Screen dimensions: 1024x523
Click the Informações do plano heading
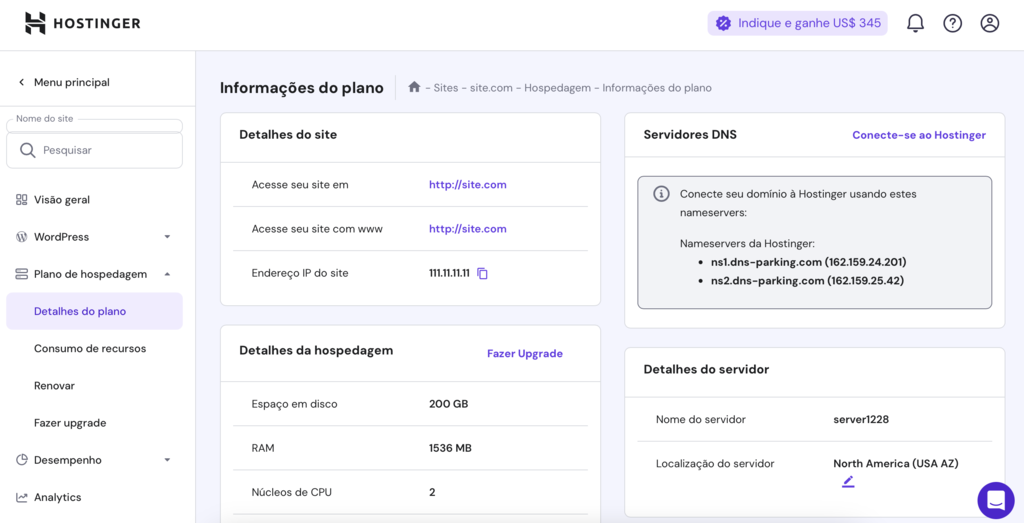coord(302,87)
